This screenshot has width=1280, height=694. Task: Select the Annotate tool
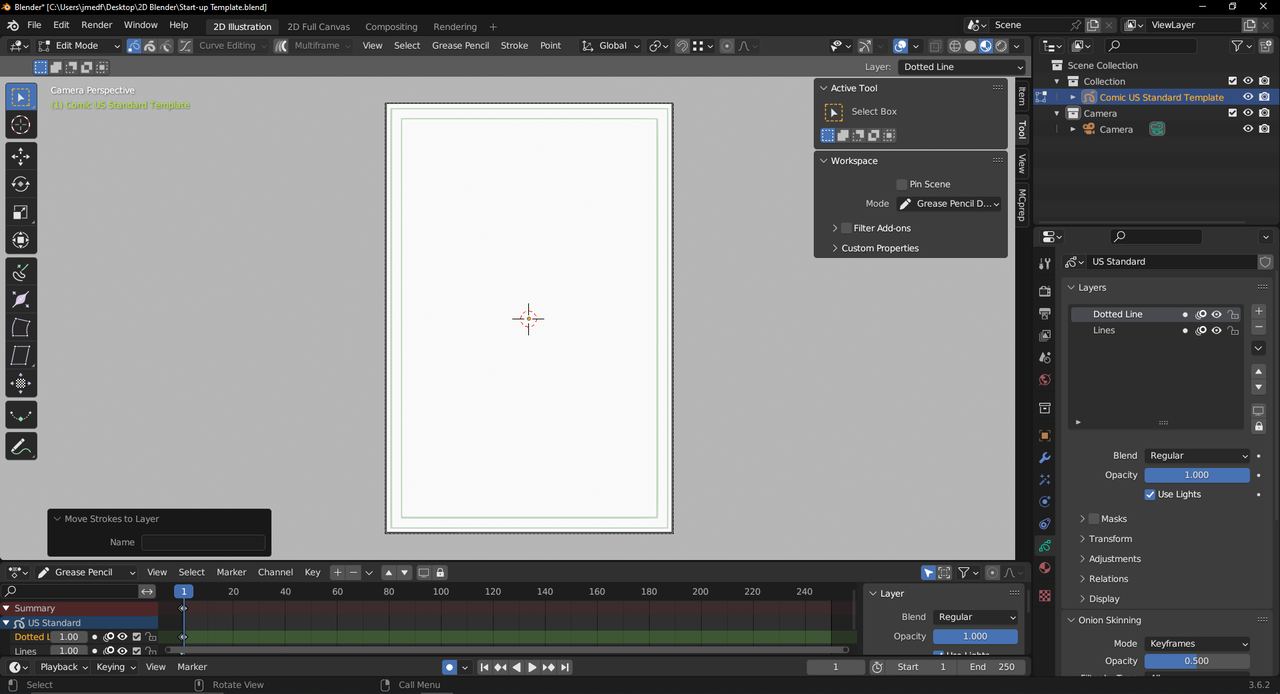(20, 447)
